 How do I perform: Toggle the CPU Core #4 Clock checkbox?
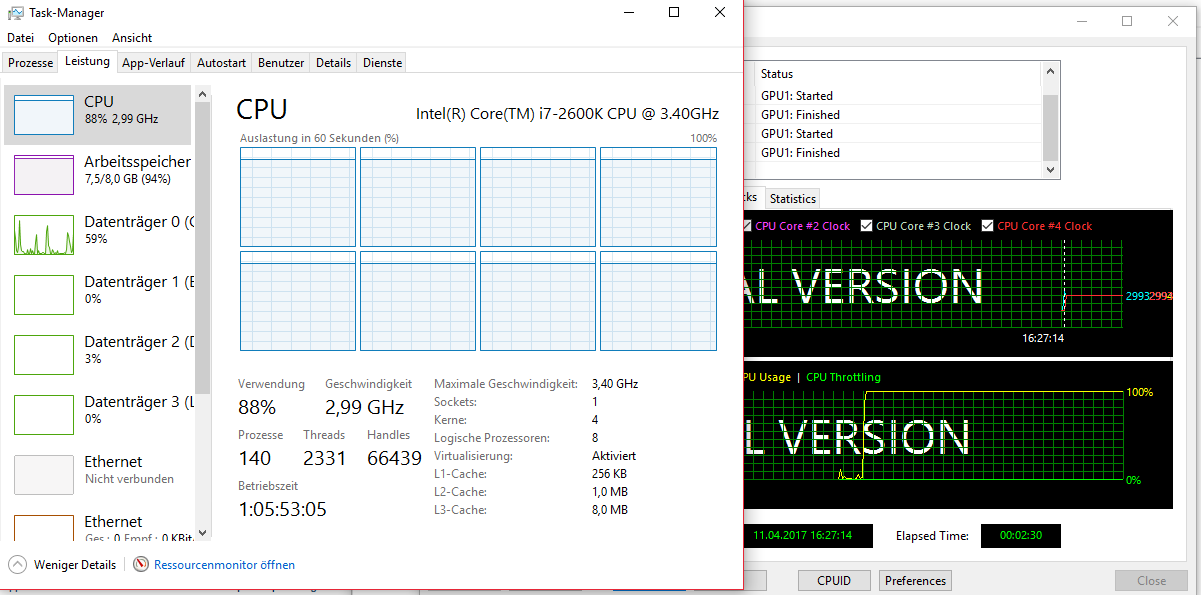pyautogui.click(x=989, y=226)
